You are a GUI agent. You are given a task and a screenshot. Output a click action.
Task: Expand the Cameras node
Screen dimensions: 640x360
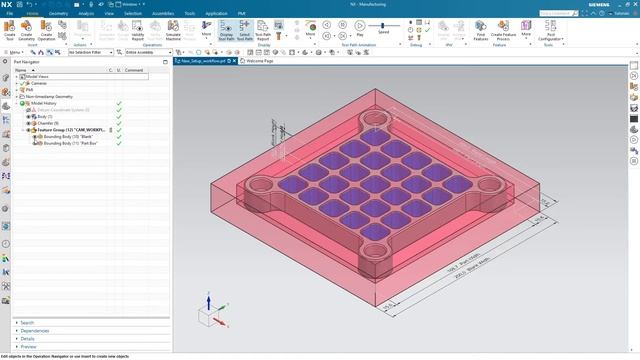point(17,83)
